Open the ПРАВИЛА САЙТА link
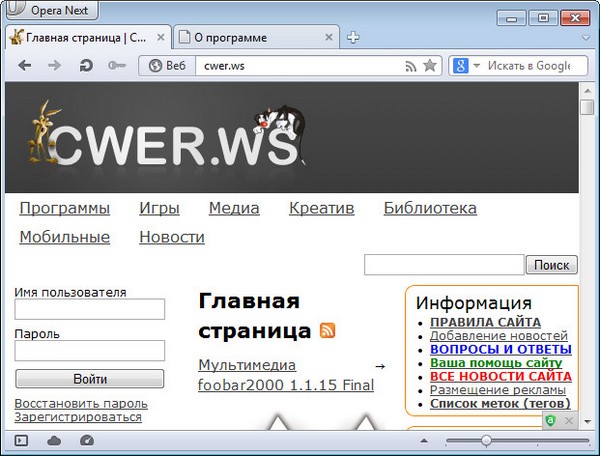The image size is (600, 456). [x=485, y=322]
